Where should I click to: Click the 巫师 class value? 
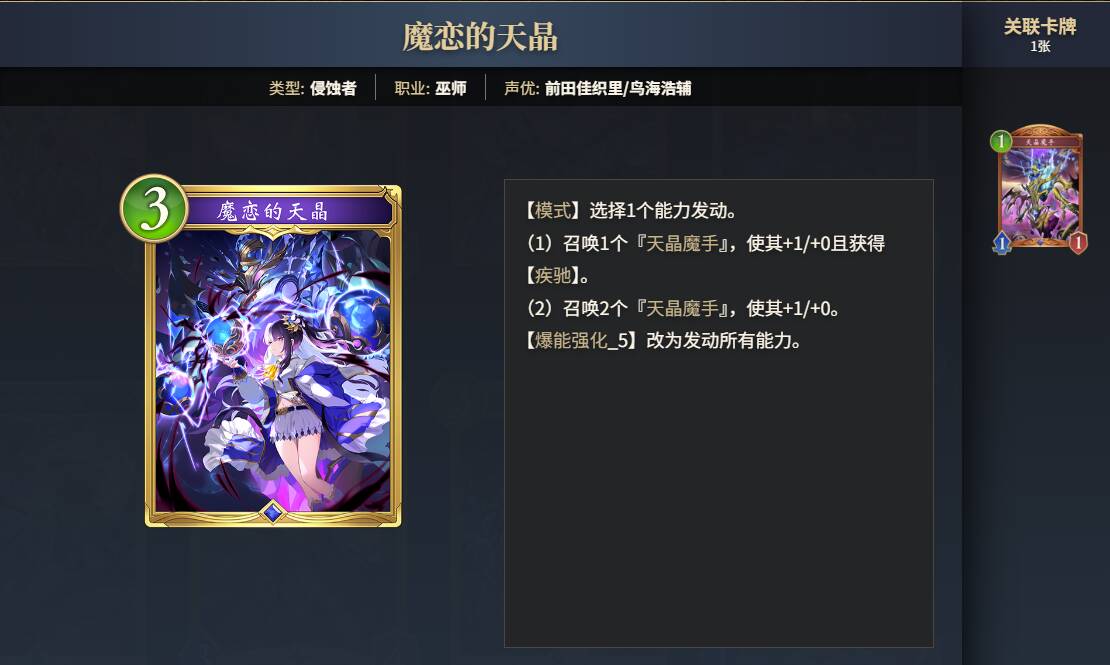(451, 89)
